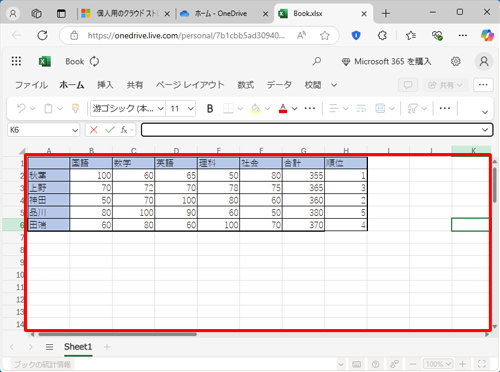Image resolution: width=500 pixels, height=372 pixels.
Task: Switch to the 数式 tab
Action: [x=246, y=85]
